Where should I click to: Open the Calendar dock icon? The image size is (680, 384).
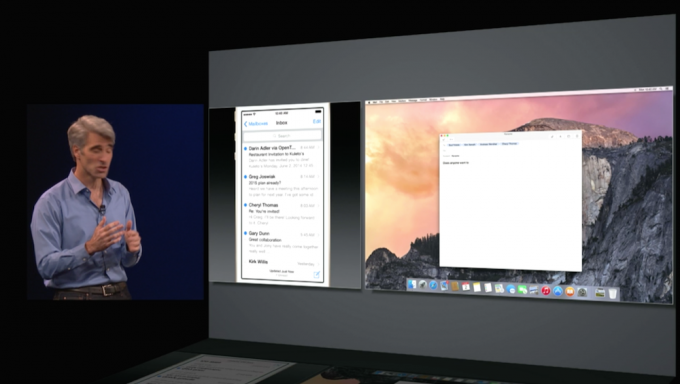point(466,287)
